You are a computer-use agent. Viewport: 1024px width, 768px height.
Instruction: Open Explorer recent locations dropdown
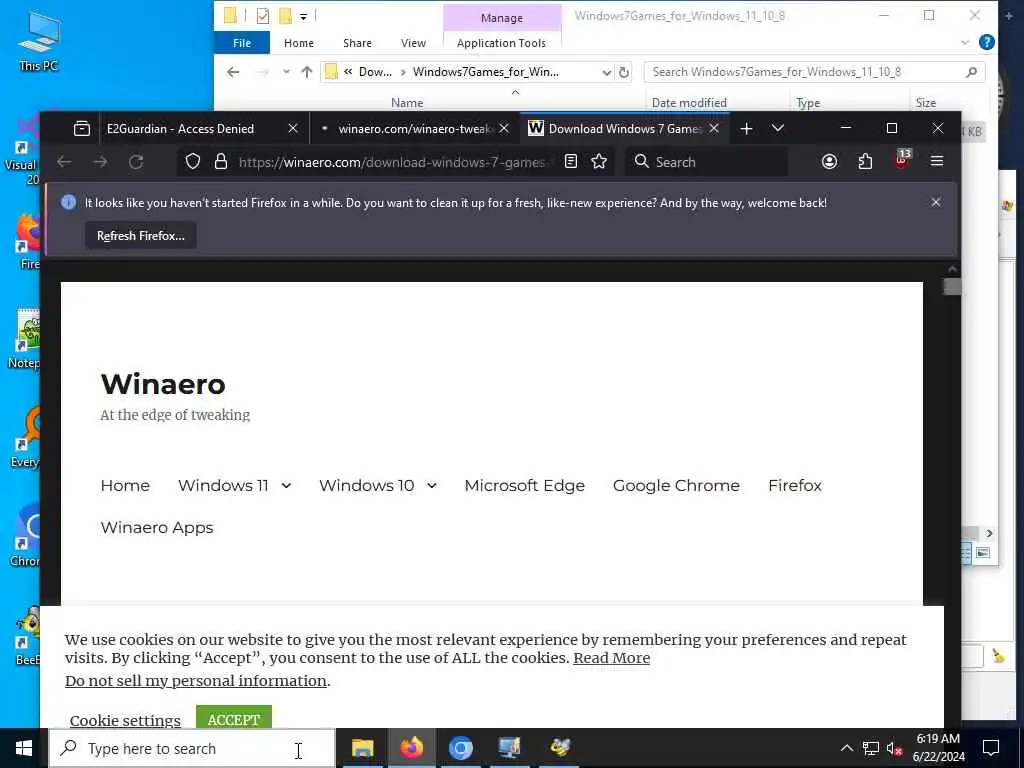286,72
